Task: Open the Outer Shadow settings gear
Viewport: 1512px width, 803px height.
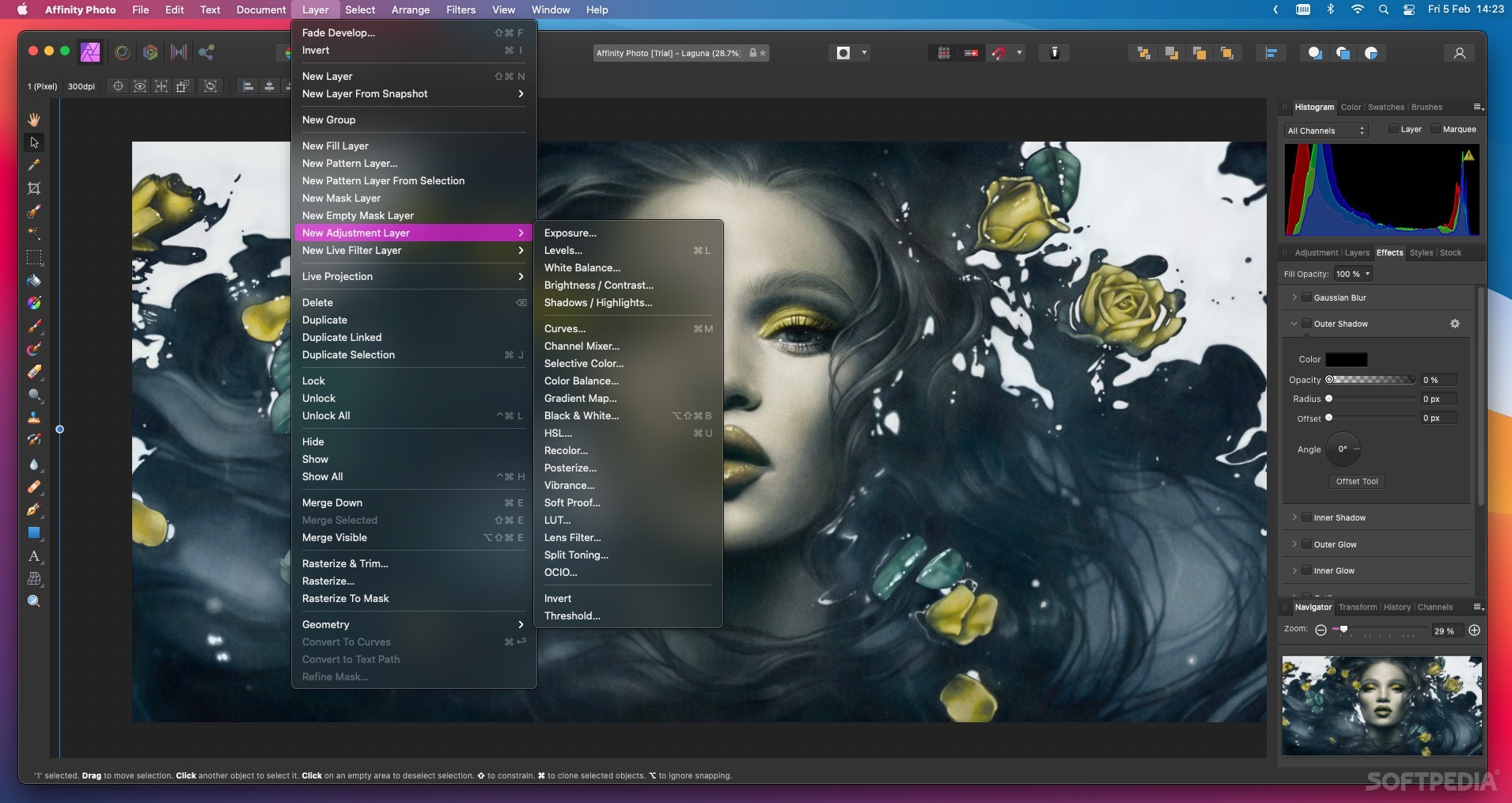Action: (x=1455, y=324)
